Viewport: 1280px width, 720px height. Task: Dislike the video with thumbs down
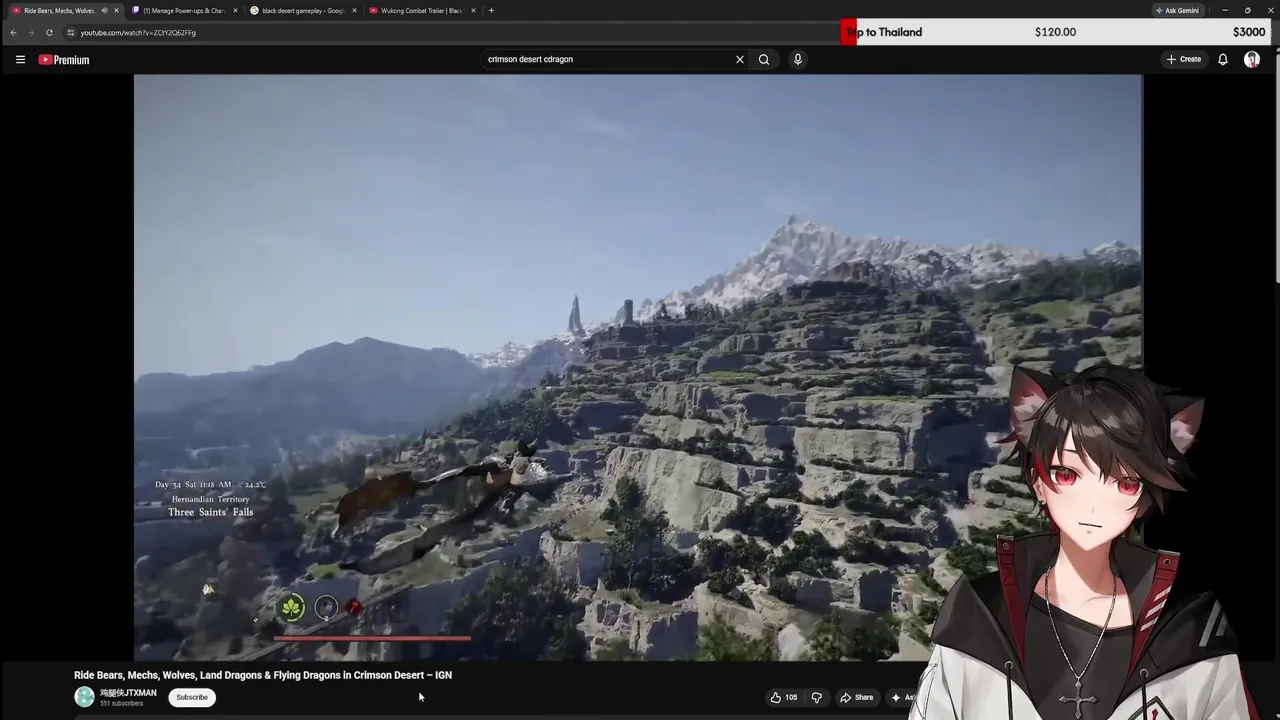[x=816, y=697]
